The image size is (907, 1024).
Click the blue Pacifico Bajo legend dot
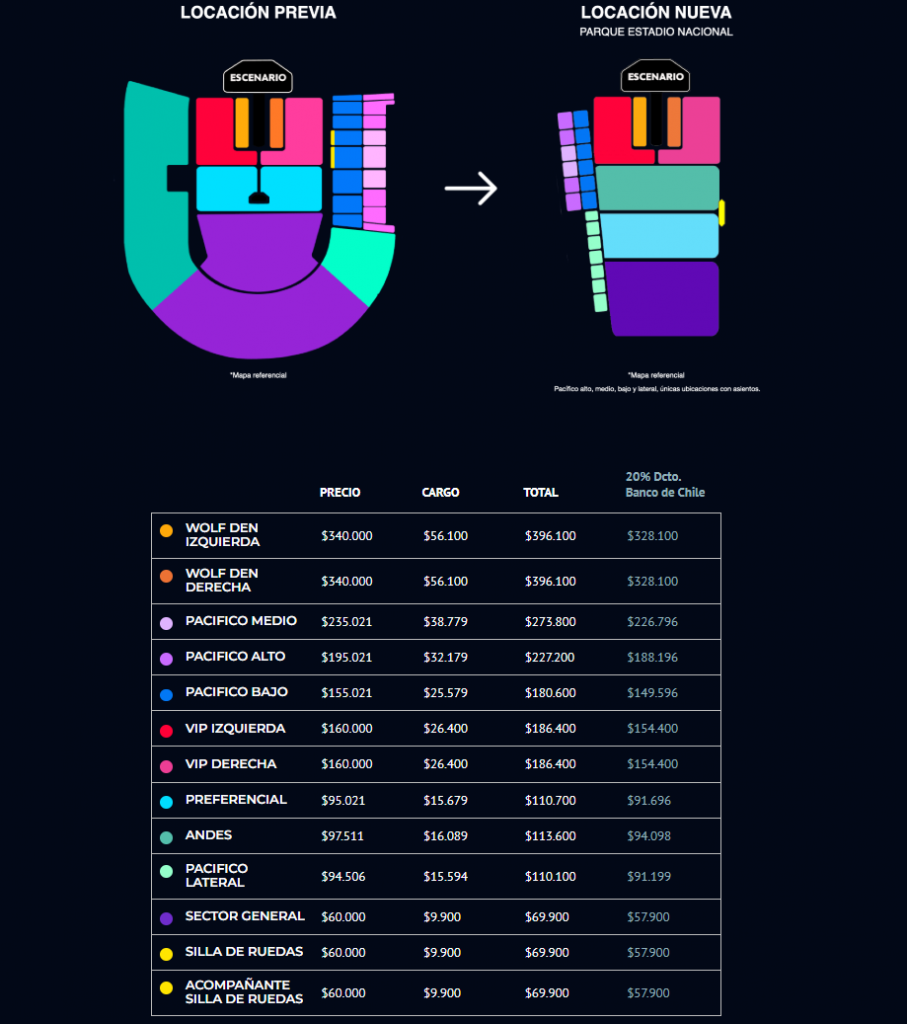[x=167, y=695]
